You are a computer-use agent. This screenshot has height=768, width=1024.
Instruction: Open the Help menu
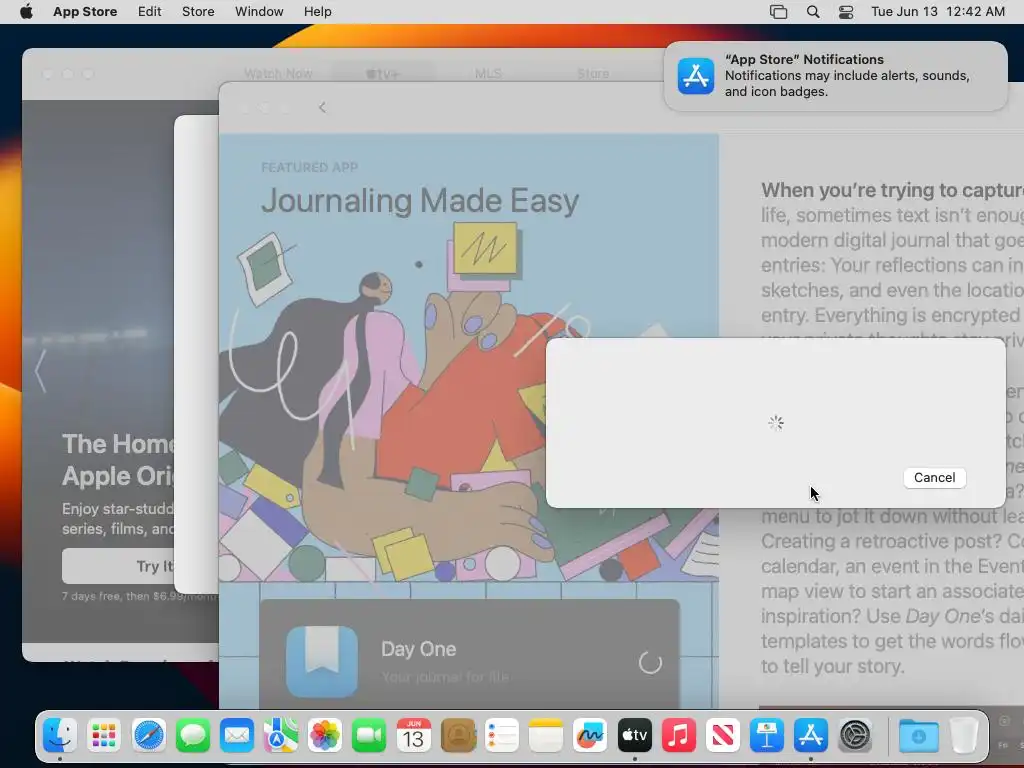click(x=317, y=12)
